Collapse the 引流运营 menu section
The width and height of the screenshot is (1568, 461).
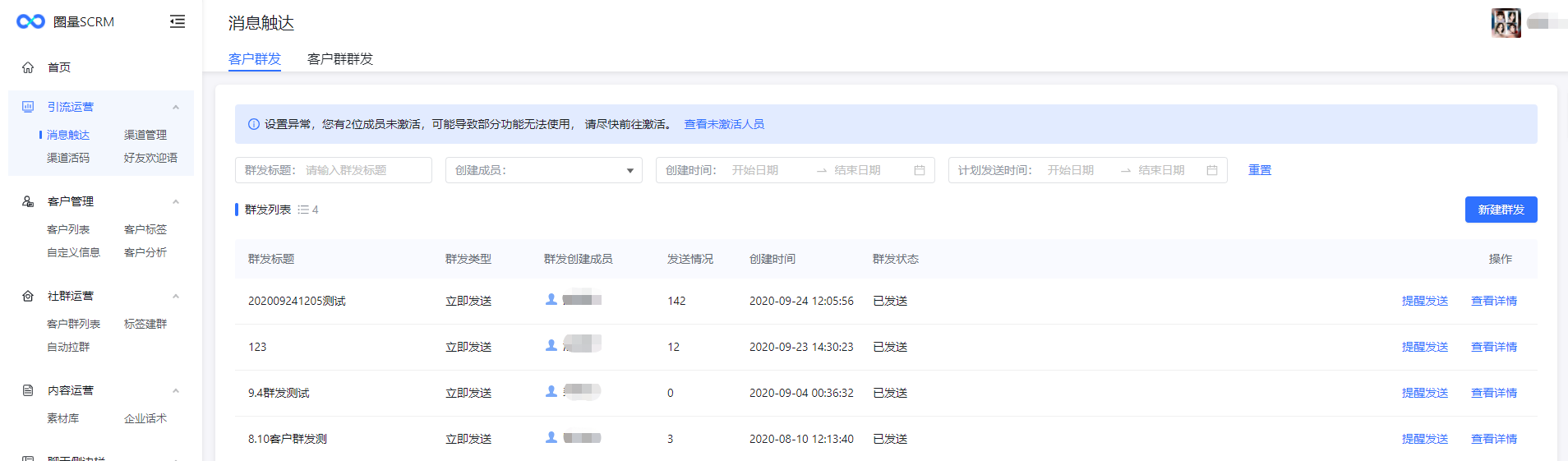pos(176,108)
